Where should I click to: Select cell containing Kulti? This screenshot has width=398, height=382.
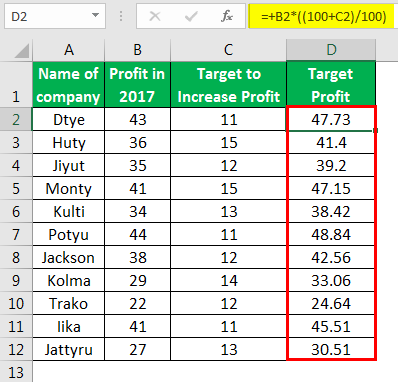(x=69, y=211)
